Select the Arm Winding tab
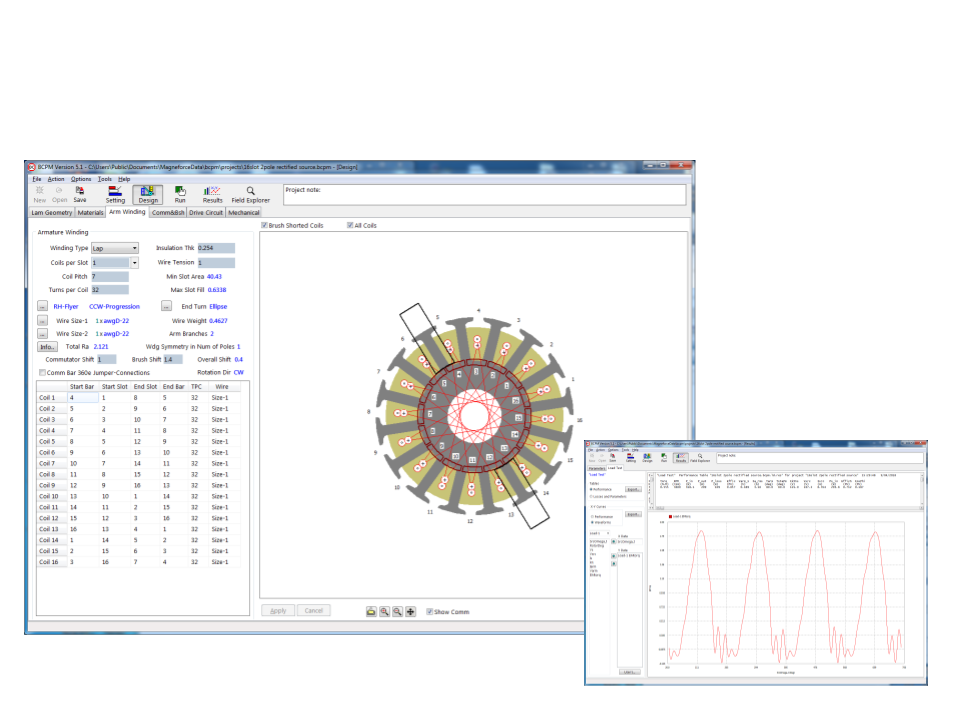This screenshot has width=960, height=720. coord(127,212)
